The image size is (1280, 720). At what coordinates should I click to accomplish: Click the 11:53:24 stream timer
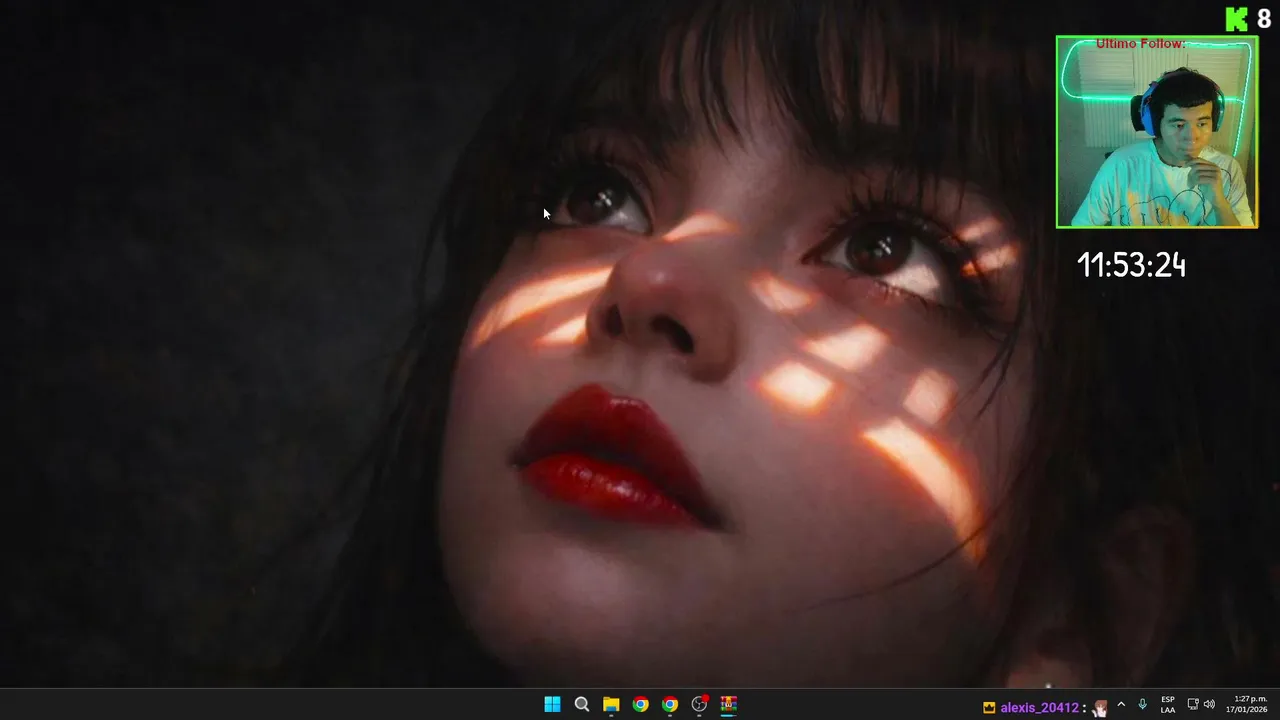coord(1131,265)
